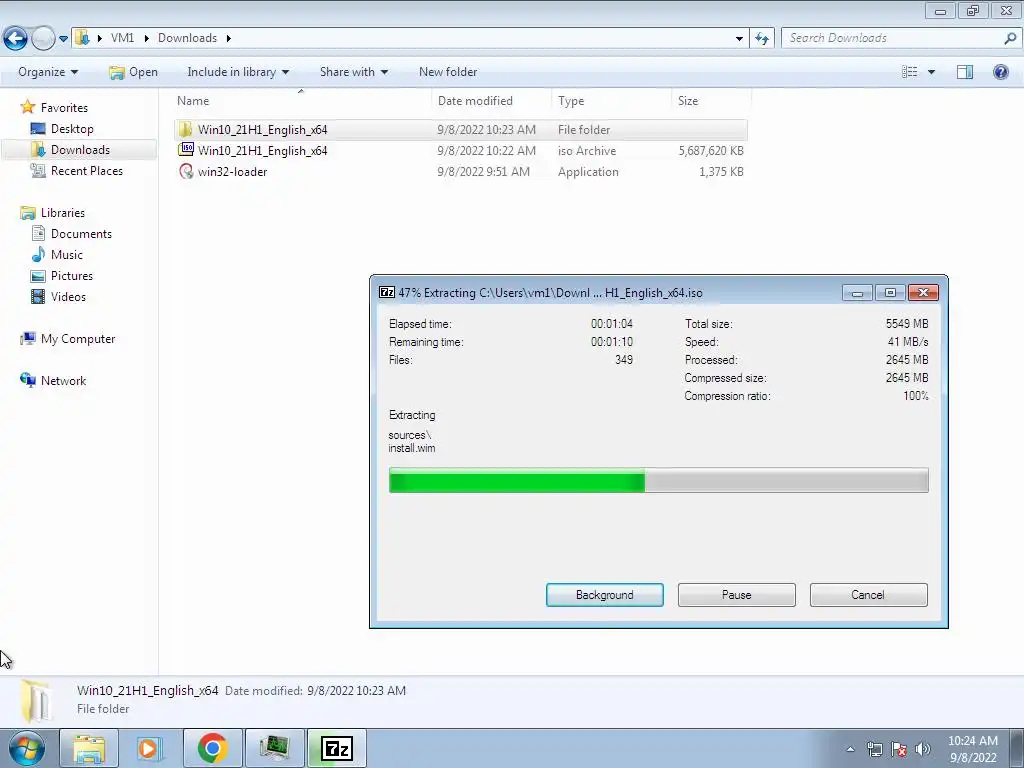1024x768 pixels.
Task: Open the Share with menu
Action: [354, 72]
